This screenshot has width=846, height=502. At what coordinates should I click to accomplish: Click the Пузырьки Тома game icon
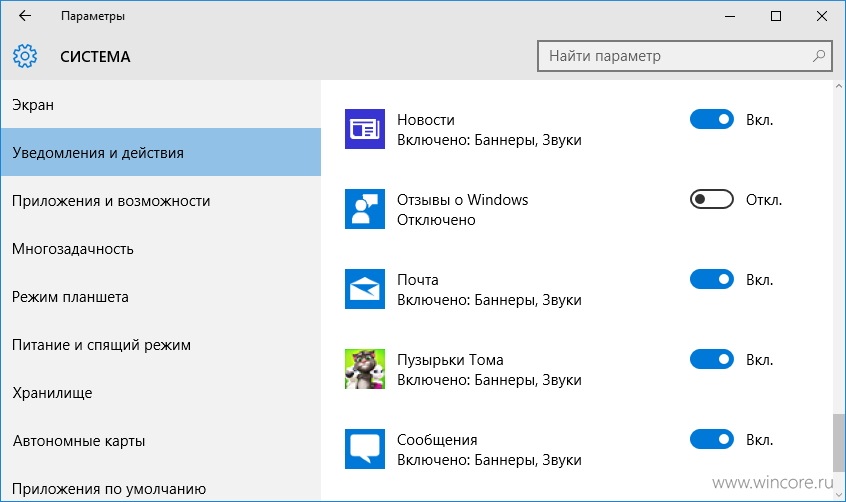click(365, 369)
